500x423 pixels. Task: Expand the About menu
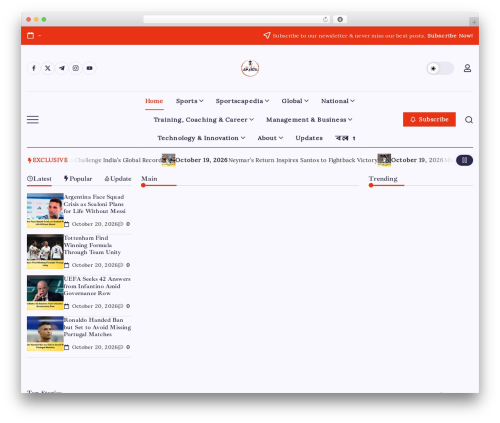270,138
